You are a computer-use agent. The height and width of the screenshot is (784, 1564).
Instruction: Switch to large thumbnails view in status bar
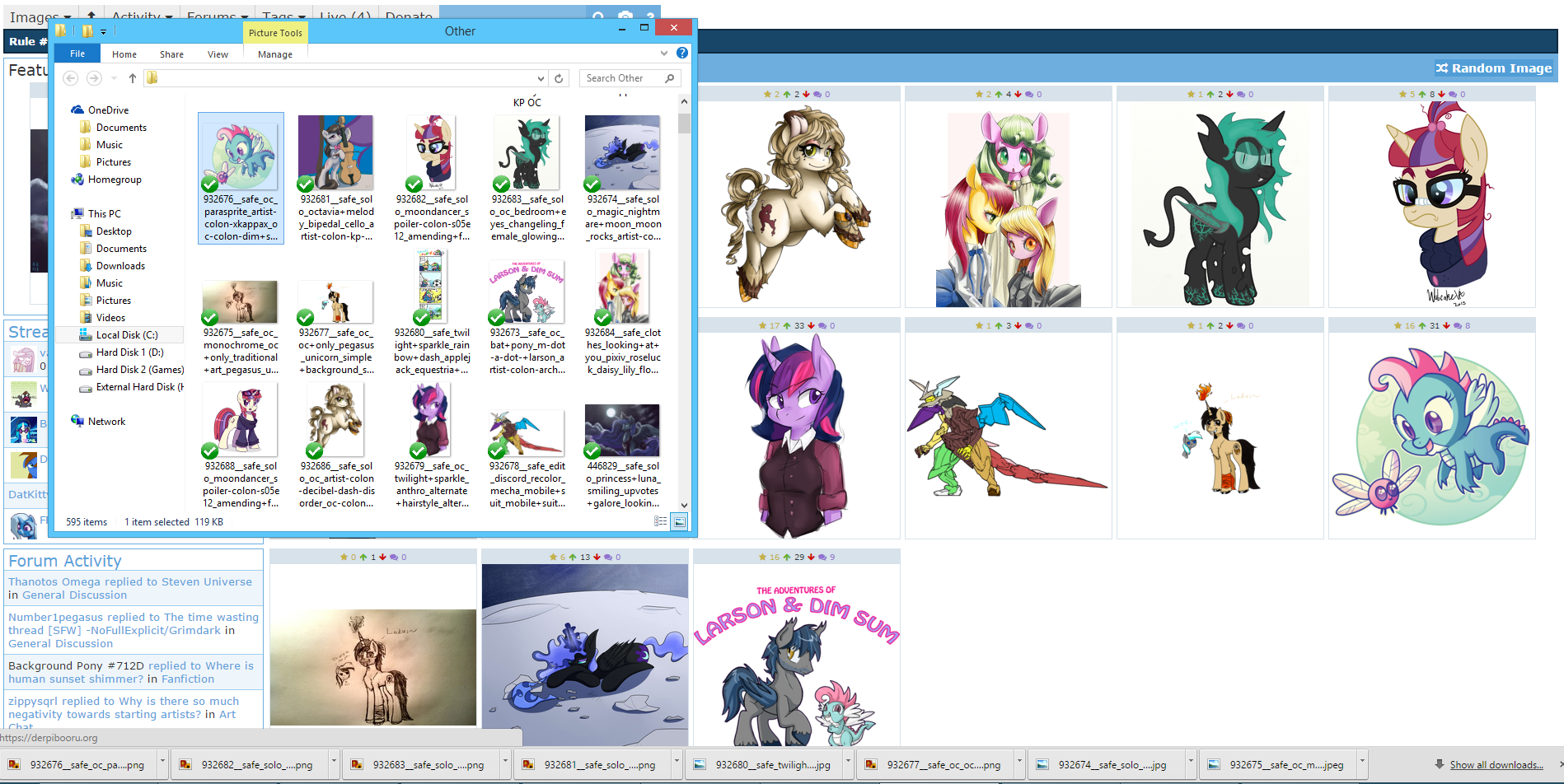679,521
